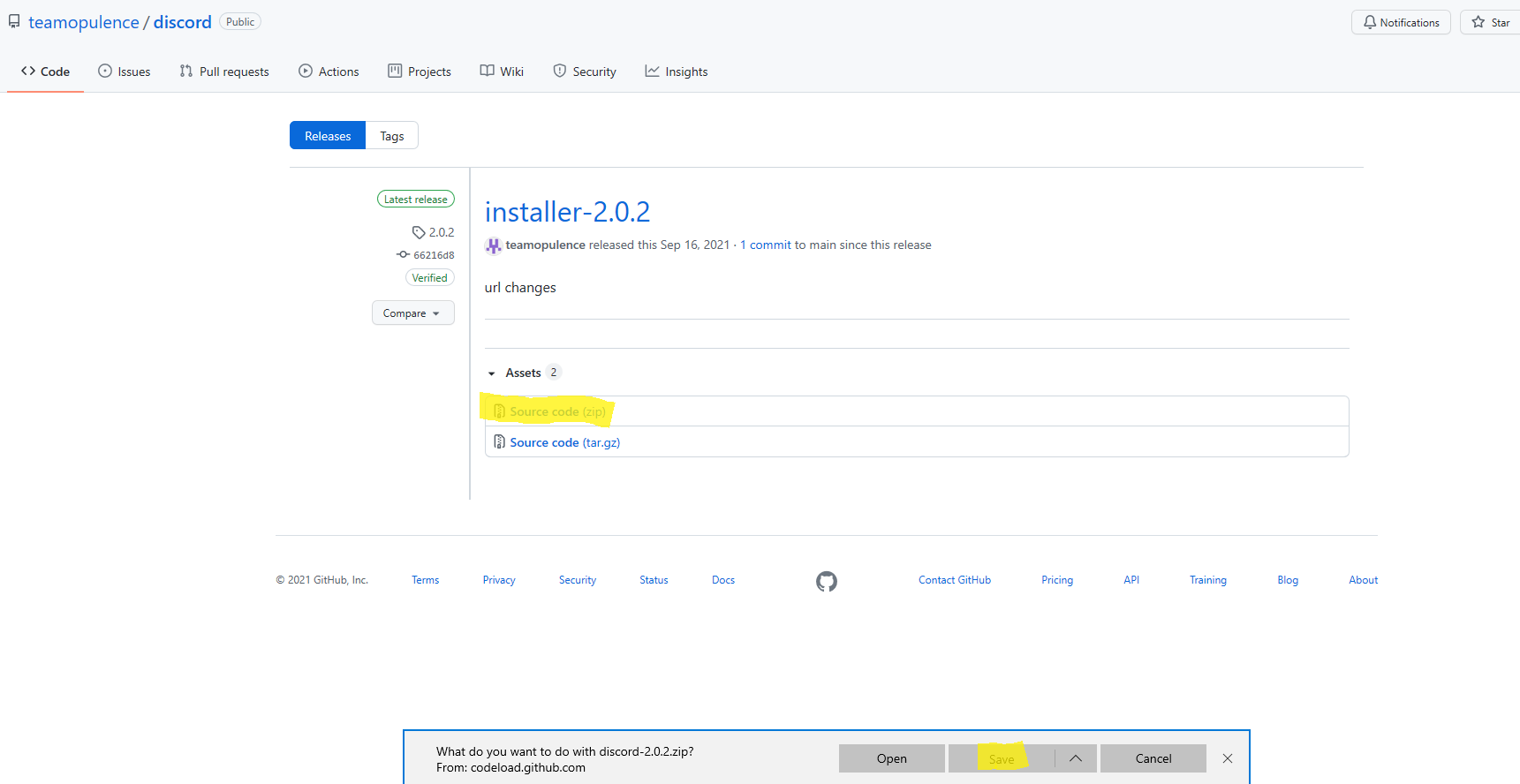Close the download prompt with X
The width and height of the screenshot is (1520, 784).
pos(1228,758)
